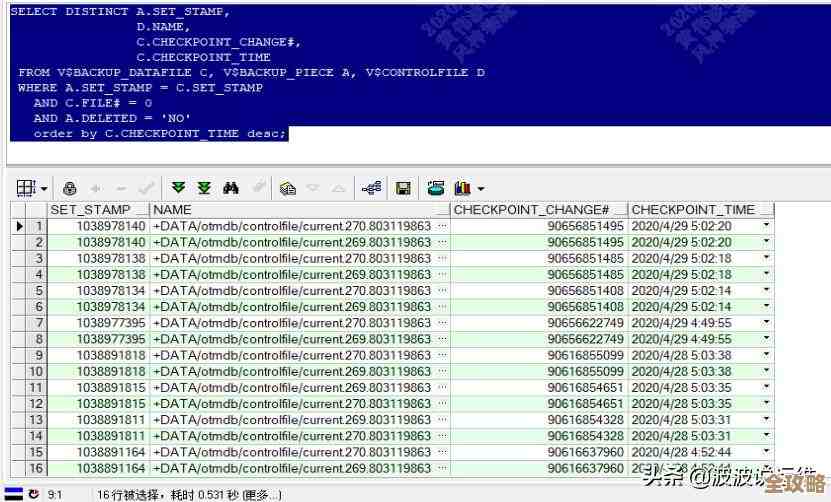Expand the dropdown arrow beside chart icon
This screenshot has width=831, height=502.
click(x=481, y=189)
